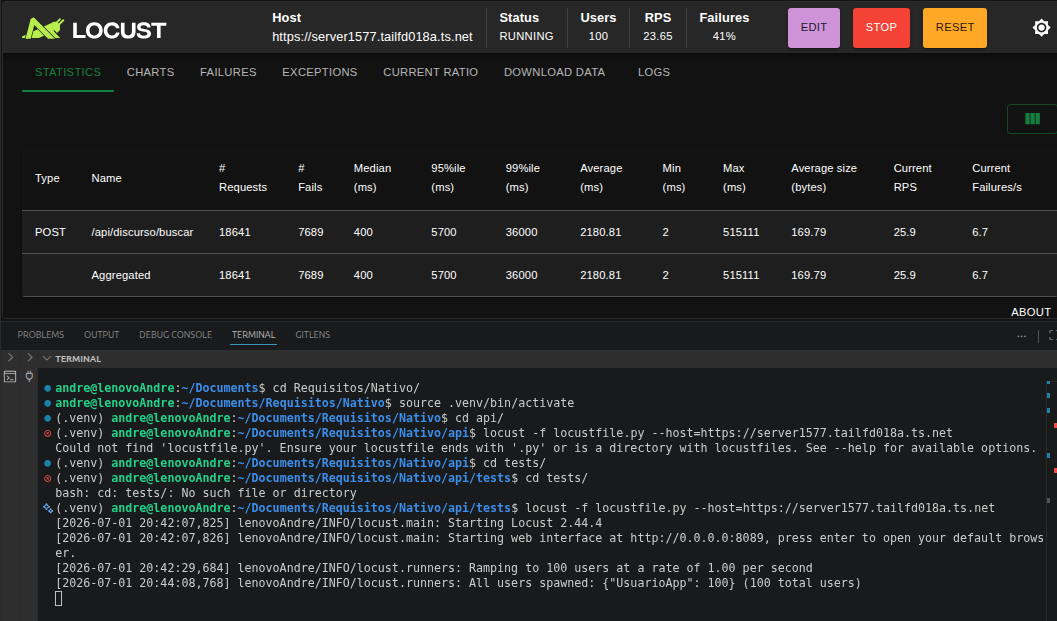Switch to the STATISTICS tab
This screenshot has height=621, width=1057.
pos(68,72)
